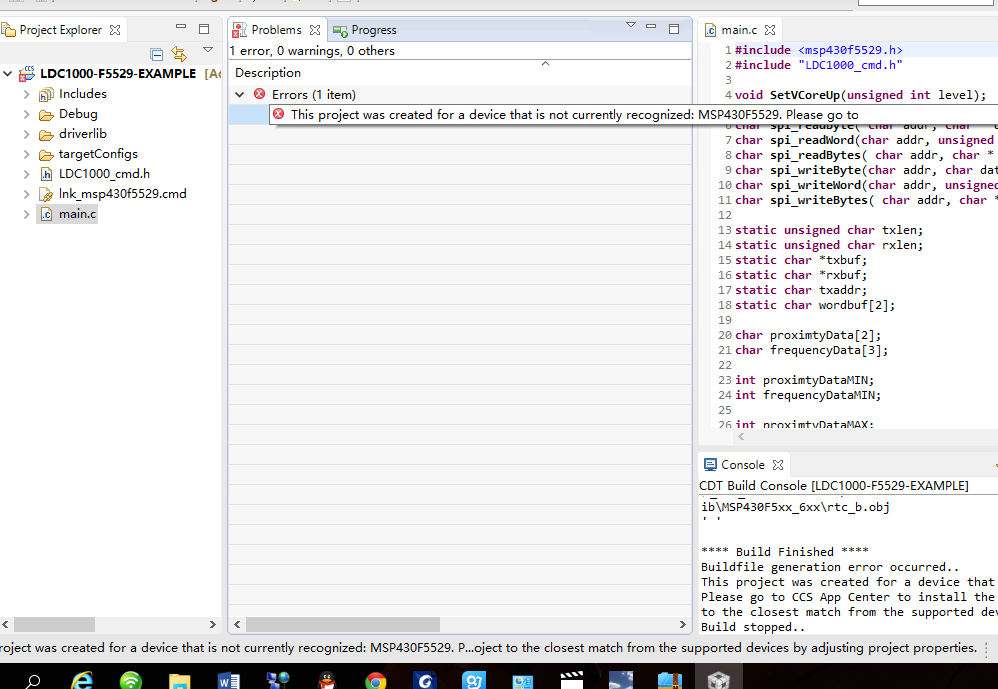
Task: Select Includes in the project tree
Action: (83, 94)
